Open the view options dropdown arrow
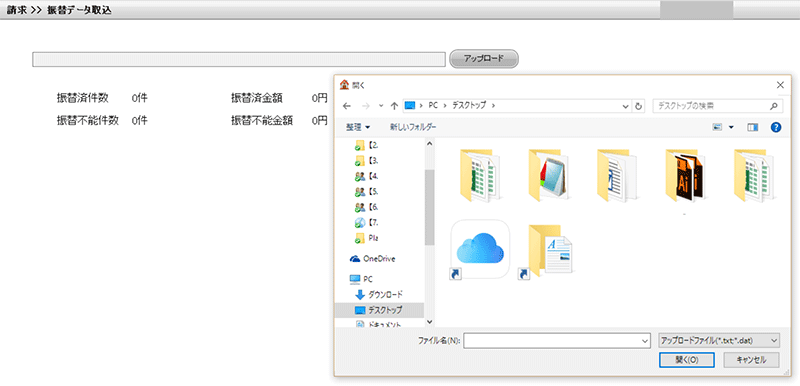 tap(731, 127)
